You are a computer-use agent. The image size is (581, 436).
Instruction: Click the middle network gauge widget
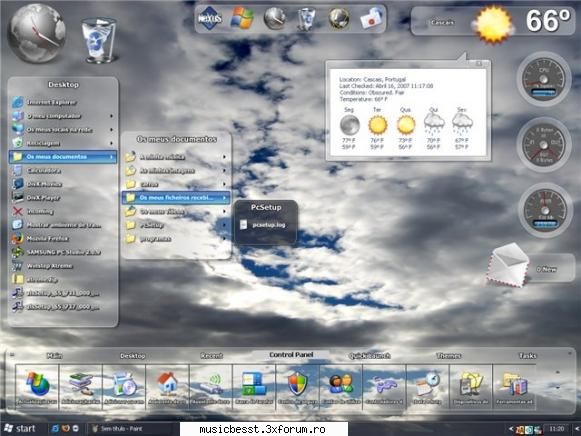(x=544, y=144)
